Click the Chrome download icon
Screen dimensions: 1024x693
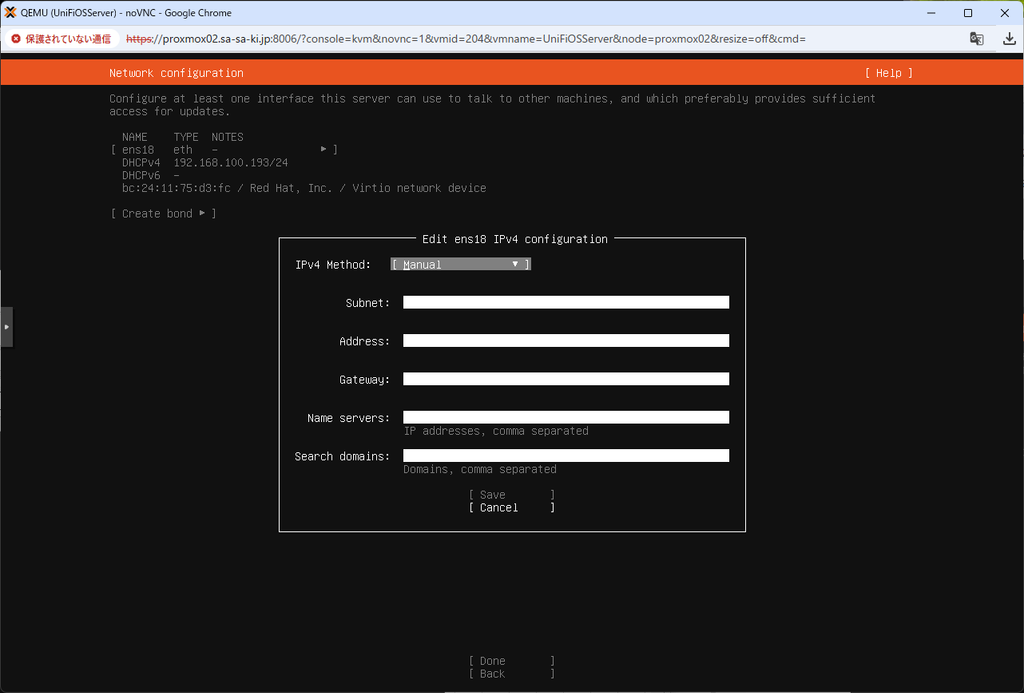1009,39
